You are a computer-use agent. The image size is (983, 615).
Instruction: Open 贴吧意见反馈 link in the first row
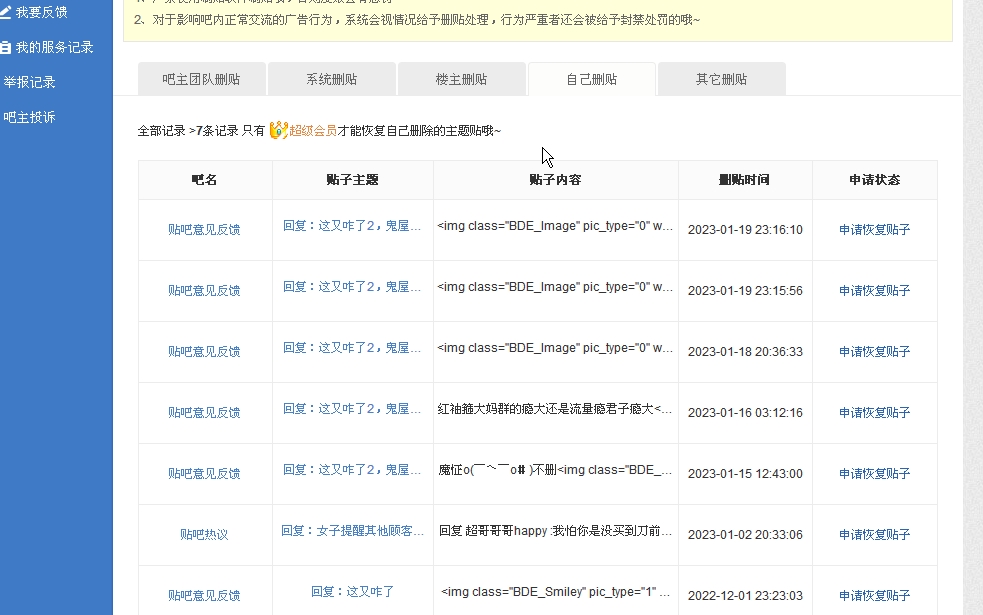point(204,230)
